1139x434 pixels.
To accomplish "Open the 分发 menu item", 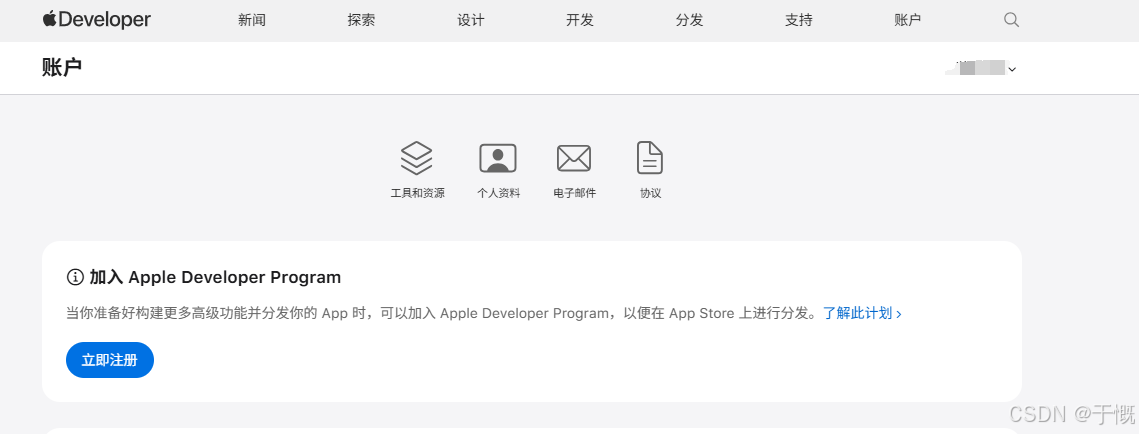I will click(689, 20).
